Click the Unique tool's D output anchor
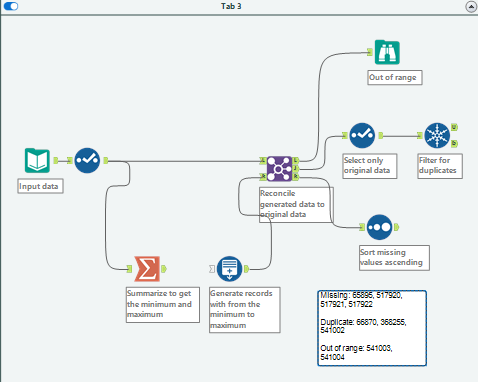 [x=454, y=143]
